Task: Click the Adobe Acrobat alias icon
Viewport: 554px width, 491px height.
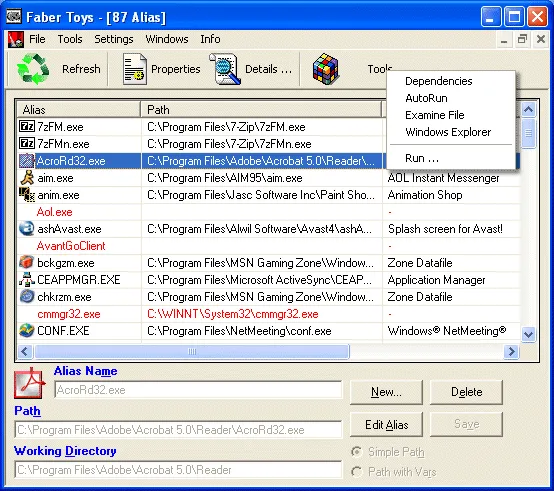Action: point(30,383)
